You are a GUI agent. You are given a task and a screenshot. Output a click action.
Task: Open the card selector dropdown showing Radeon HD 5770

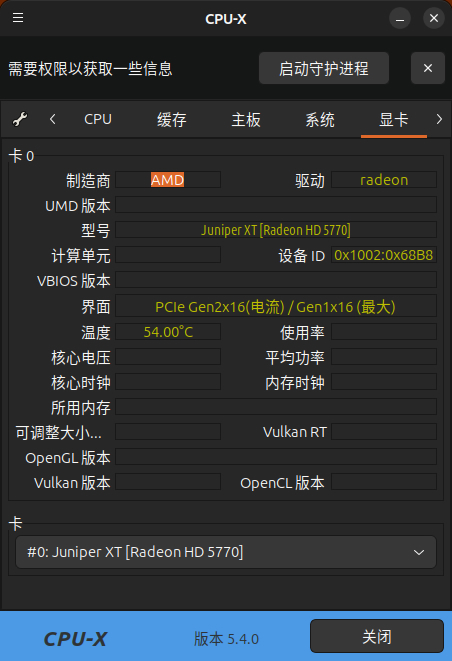pyautogui.click(x=226, y=552)
